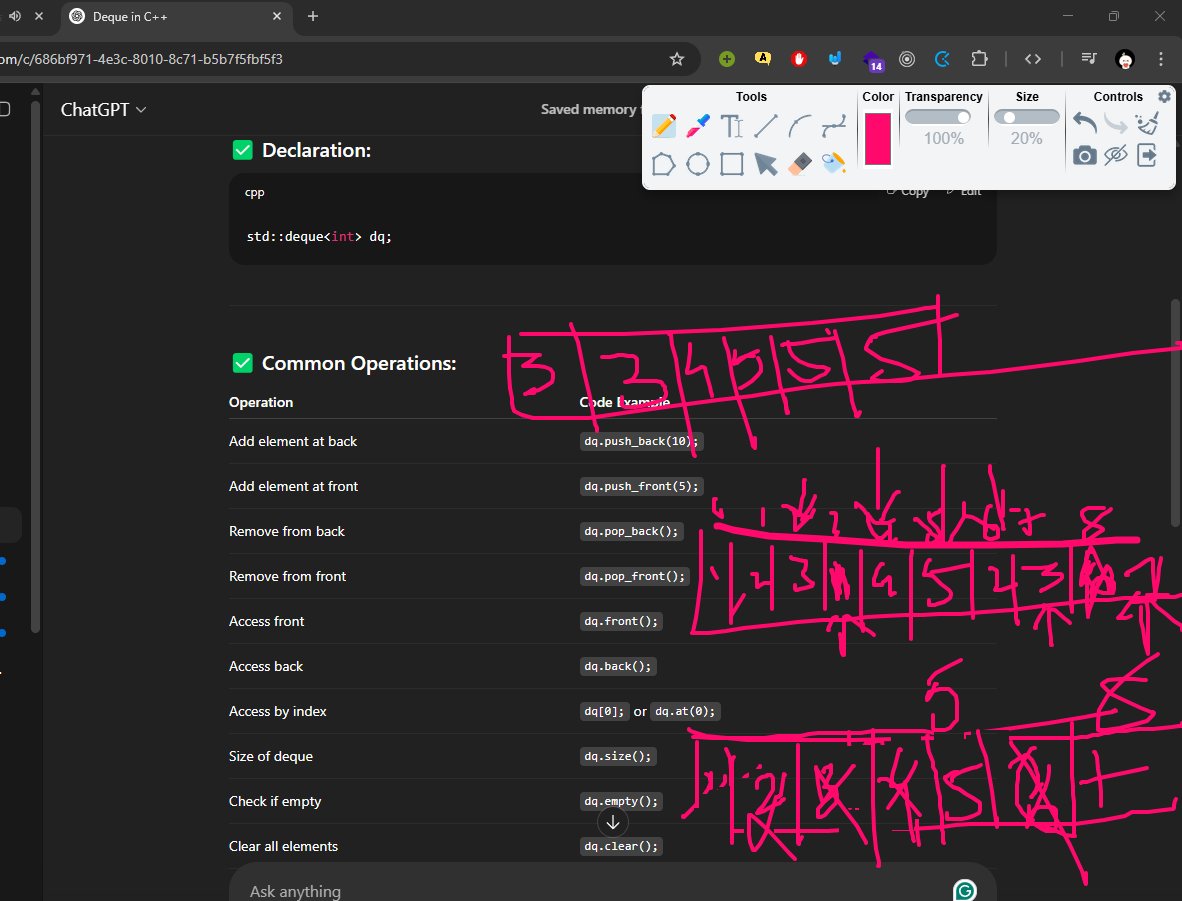Open the purple extension showing 14
The image size is (1182, 901).
872,61
